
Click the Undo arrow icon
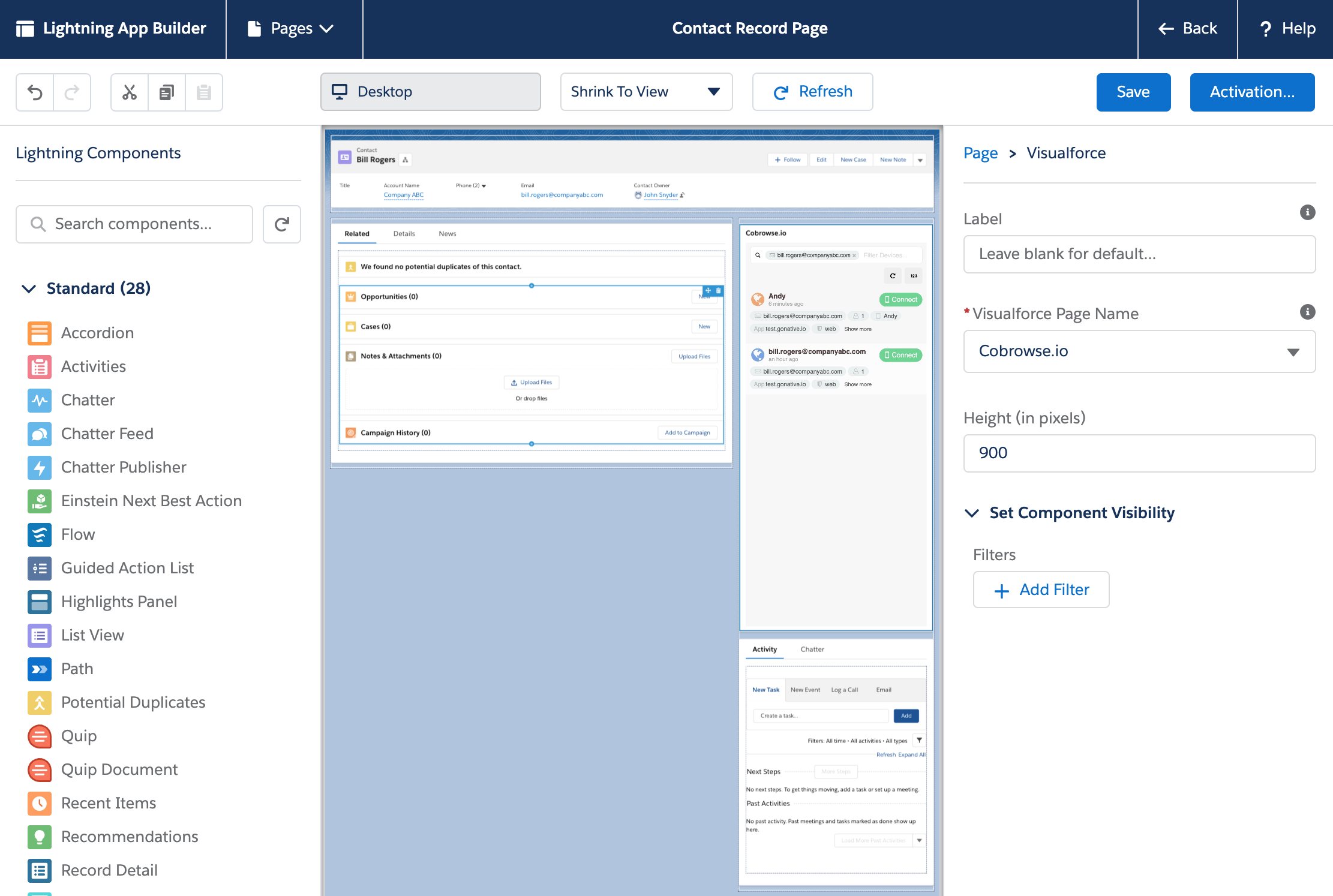(35, 92)
